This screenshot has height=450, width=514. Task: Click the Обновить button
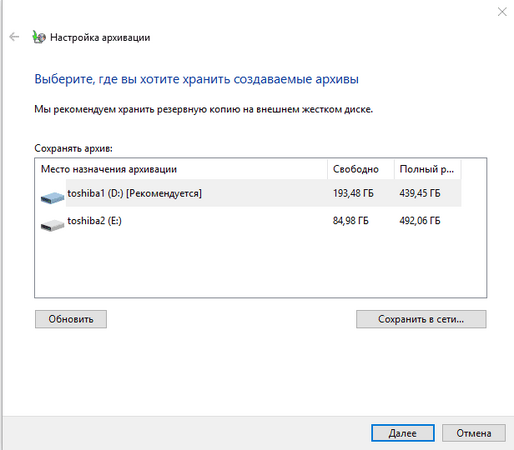71,319
